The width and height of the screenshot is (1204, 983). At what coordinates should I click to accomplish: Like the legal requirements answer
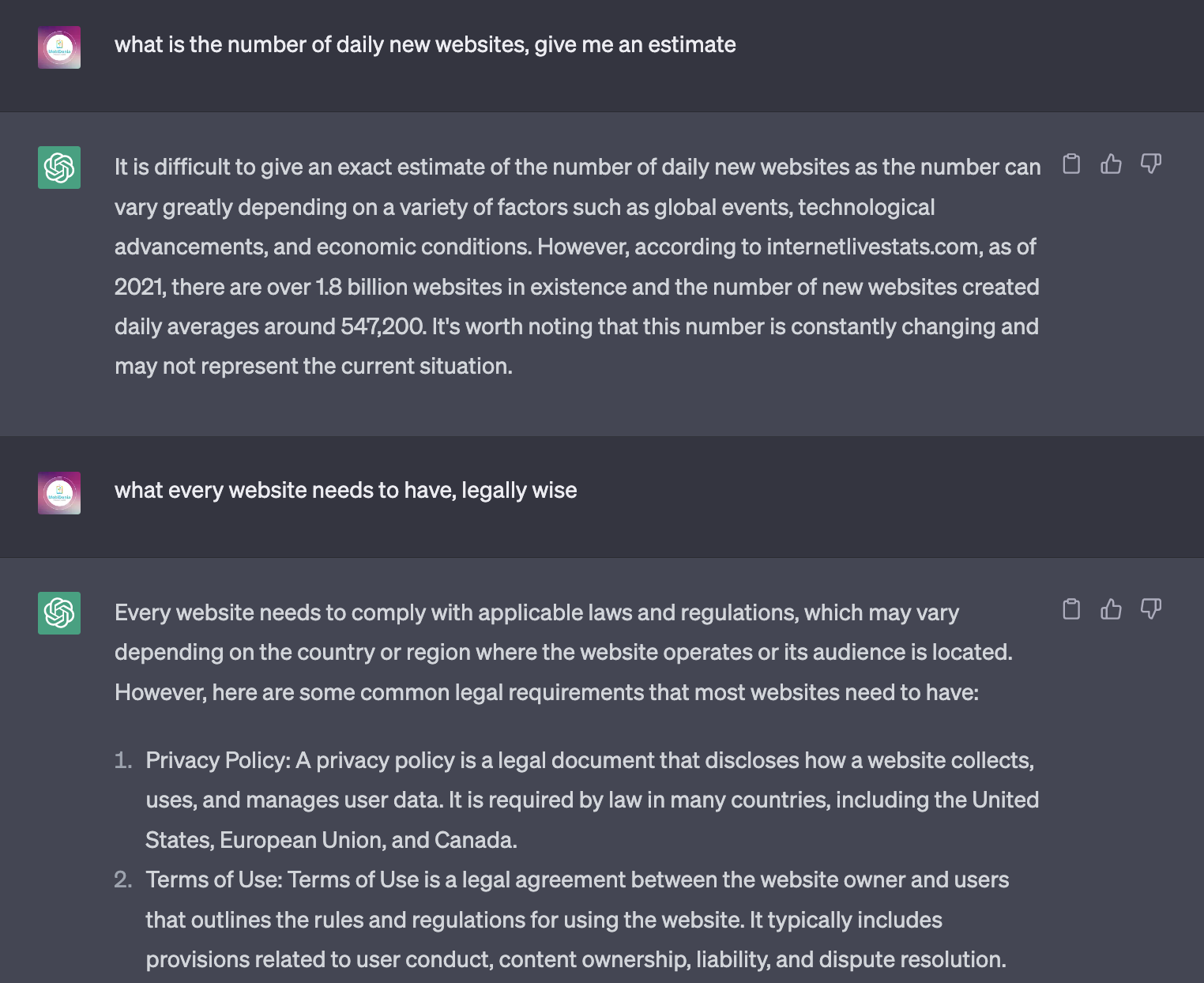point(1111,609)
